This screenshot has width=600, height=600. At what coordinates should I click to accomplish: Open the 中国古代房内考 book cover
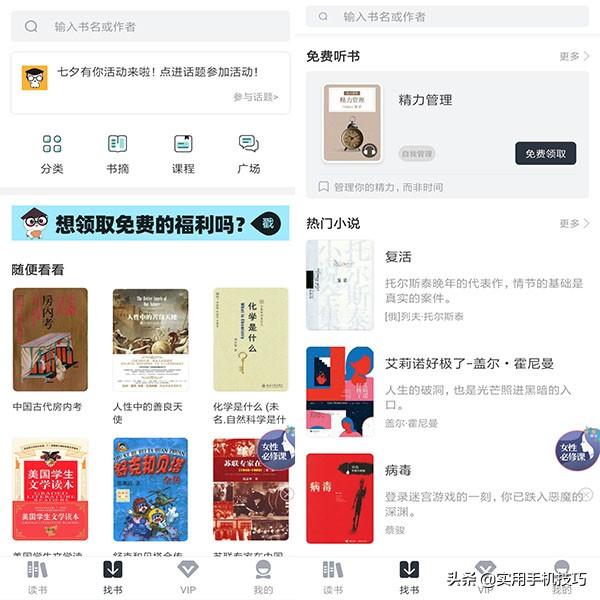pyautogui.click(x=50, y=339)
